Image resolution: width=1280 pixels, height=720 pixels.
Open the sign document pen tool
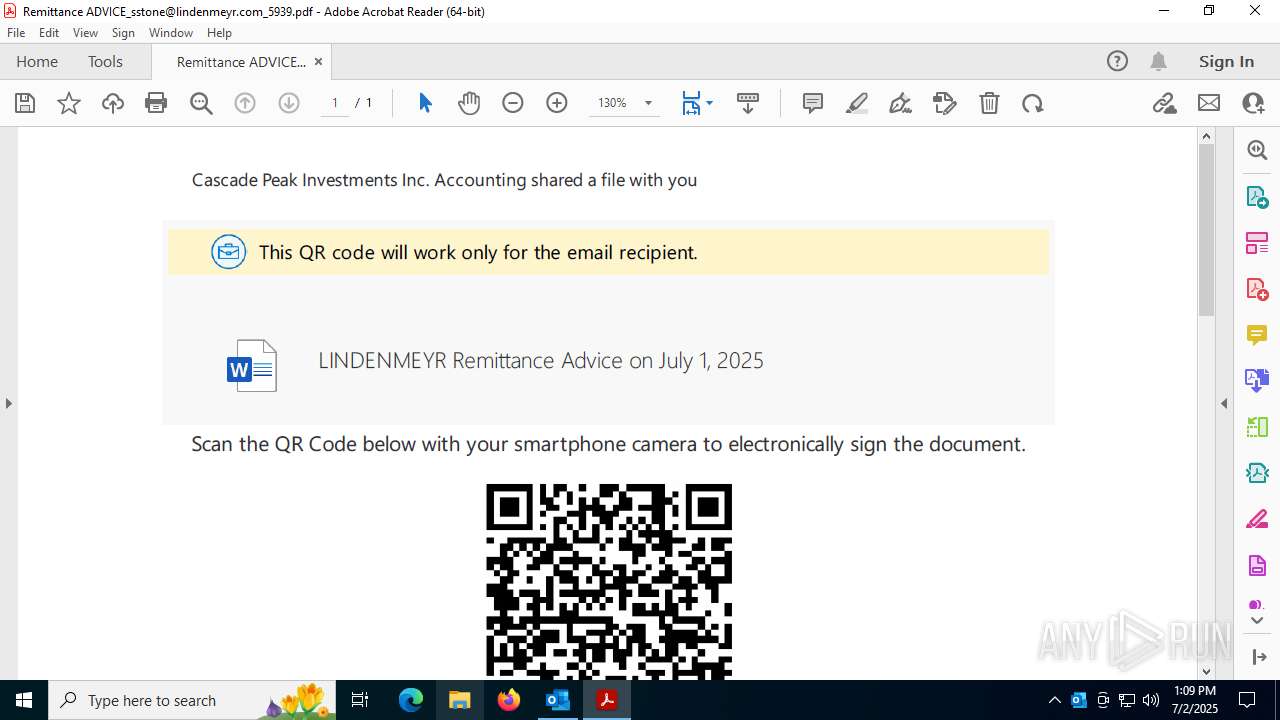(x=900, y=103)
